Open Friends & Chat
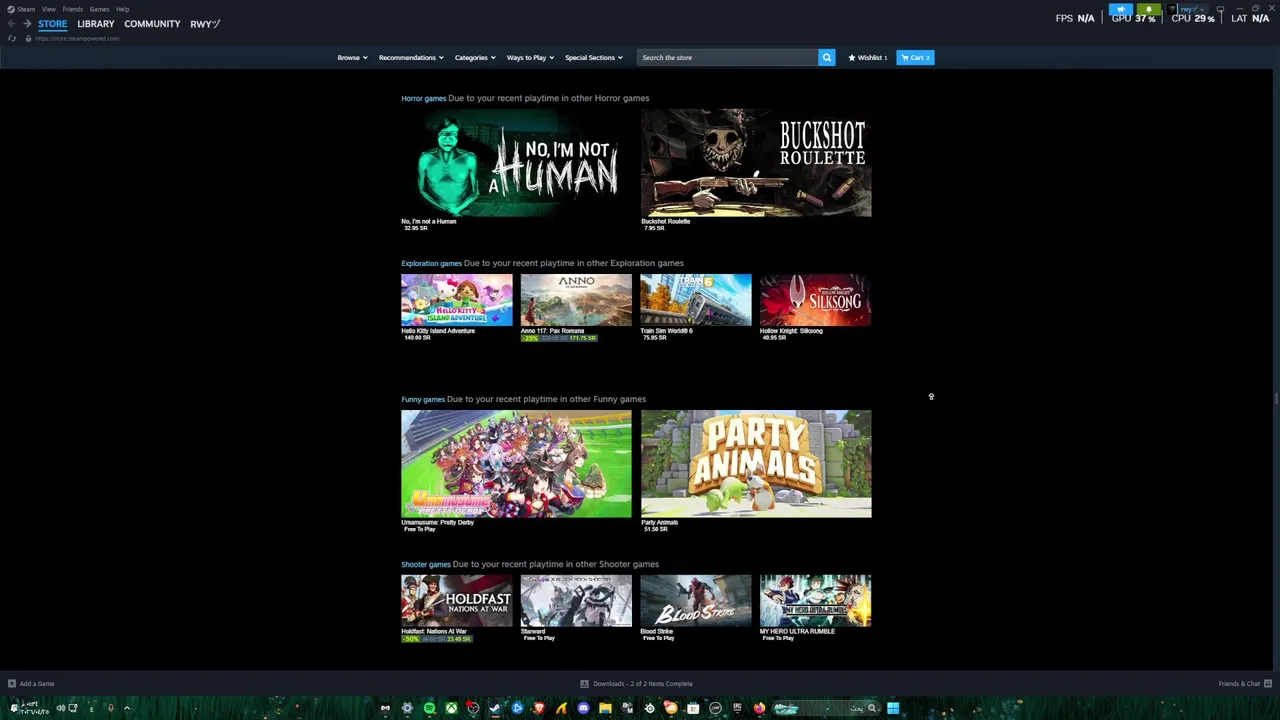This screenshot has width=1280, height=720. click(1244, 684)
